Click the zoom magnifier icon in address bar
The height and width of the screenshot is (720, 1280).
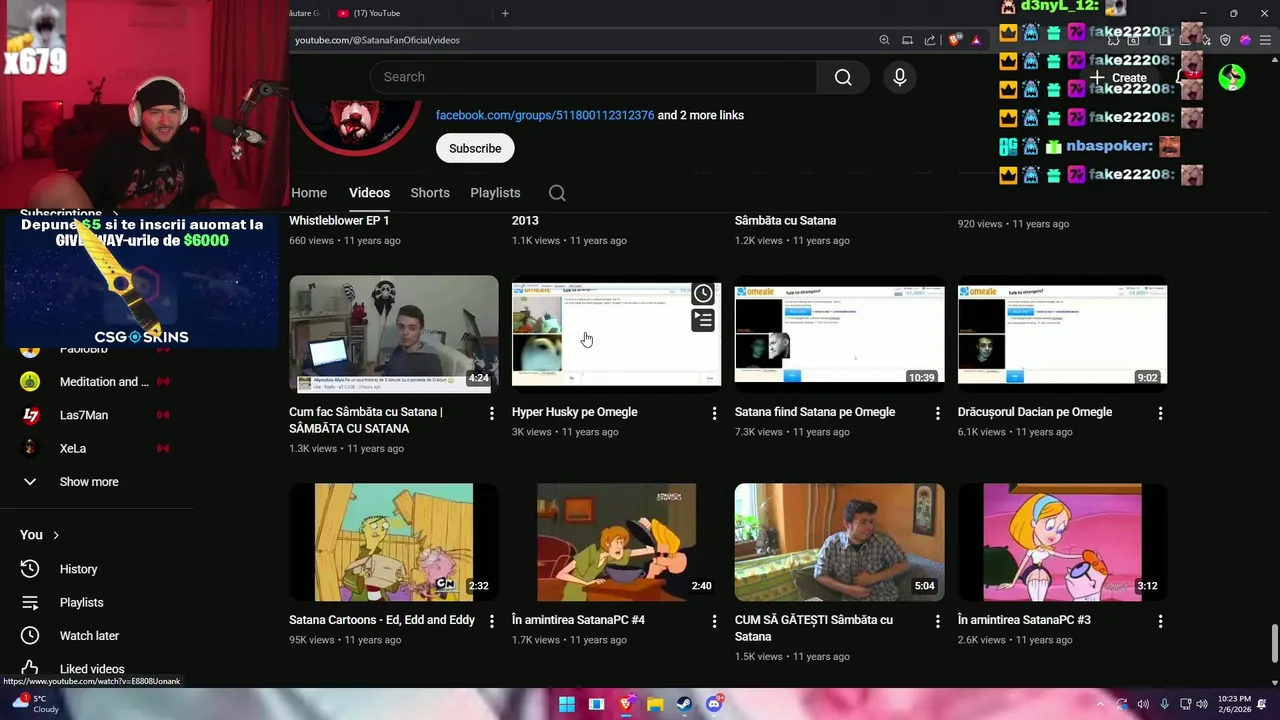click(x=884, y=40)
